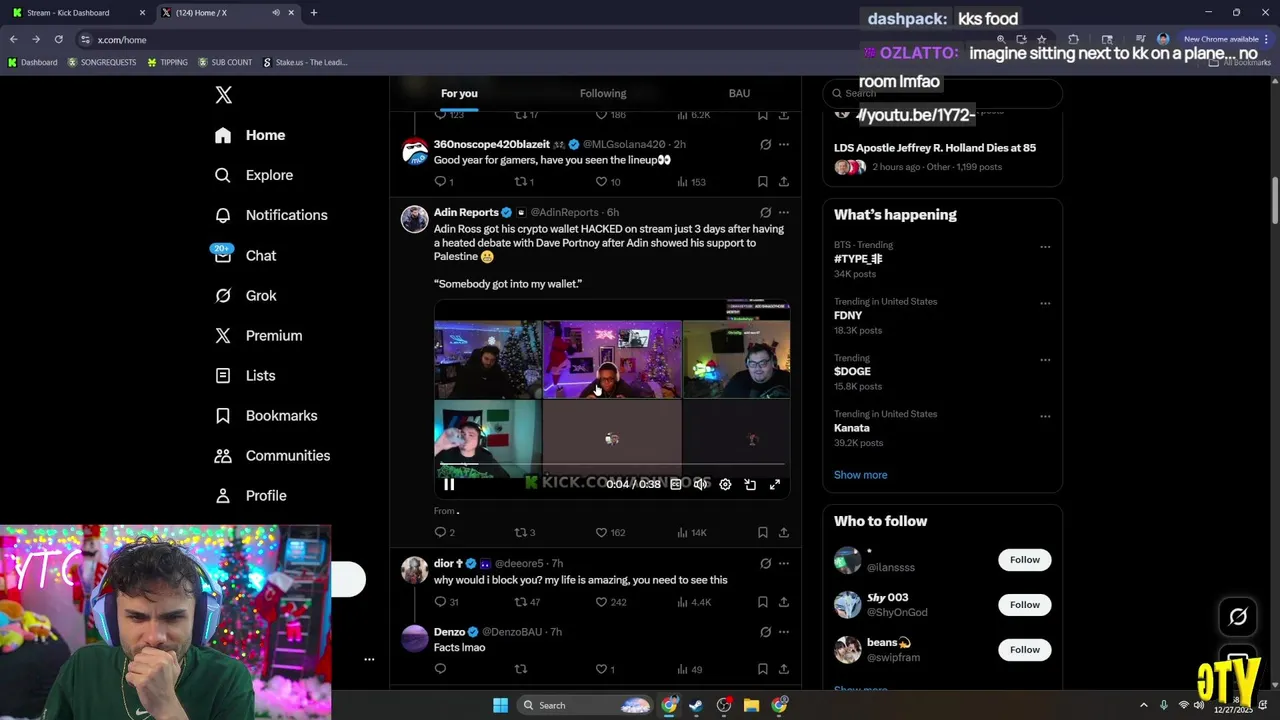Bookmark the Adin Reports post
Viewport: 1280px width, 720px height.
tap(762, 532)
